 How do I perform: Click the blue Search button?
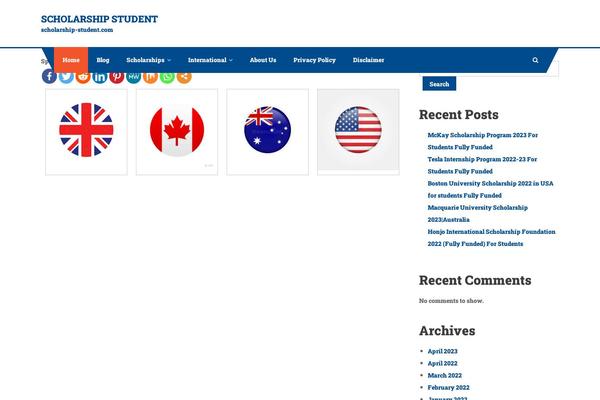[439, 84]
